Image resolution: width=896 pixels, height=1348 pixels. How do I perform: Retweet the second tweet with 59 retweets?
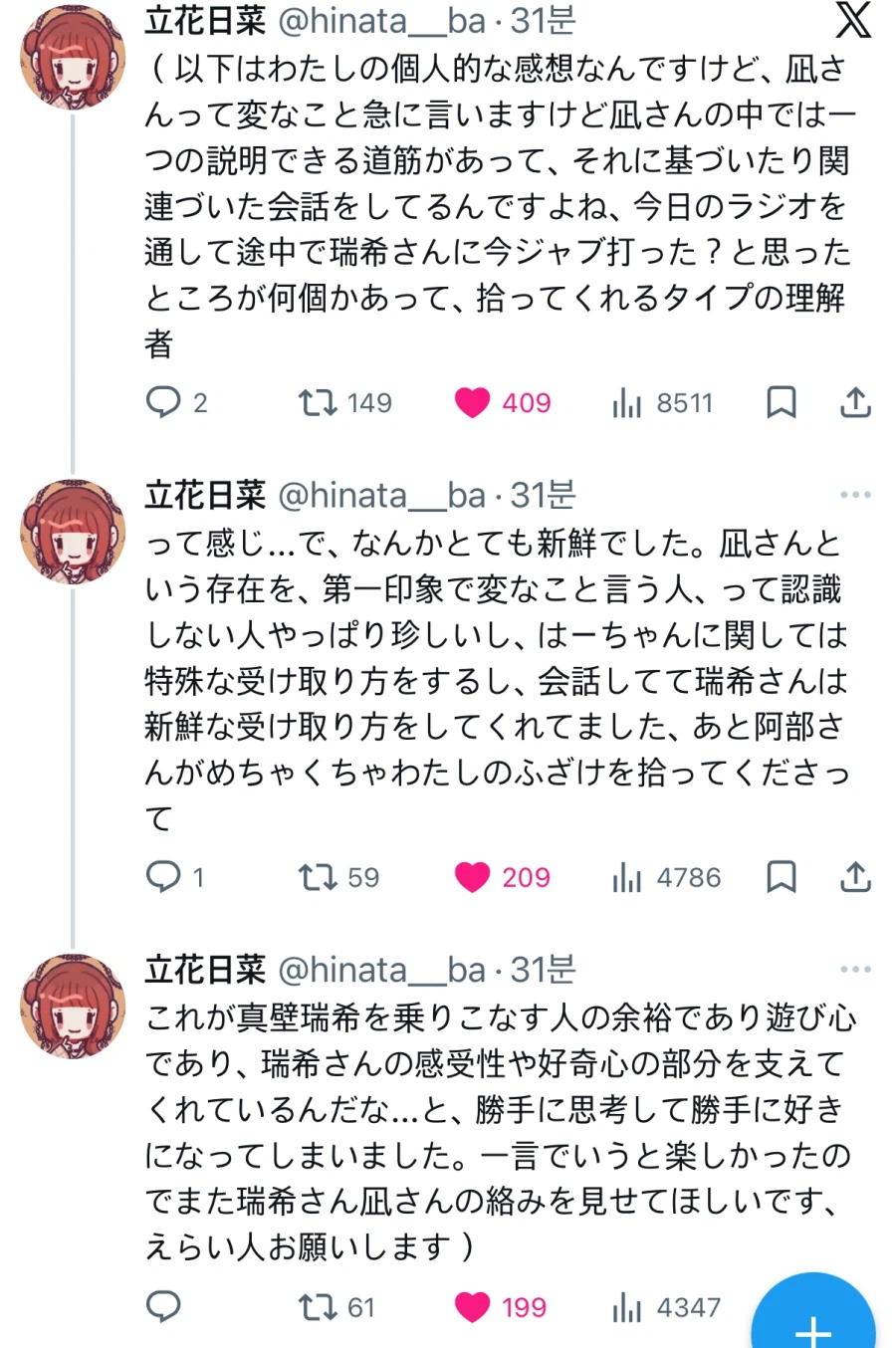pos(318,877)
